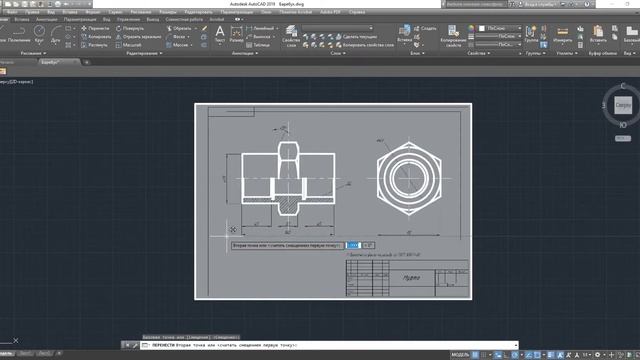The image size is (640, 360).
Task: Click Копирование свойств (Match Properties)
Action: (453, 36)
